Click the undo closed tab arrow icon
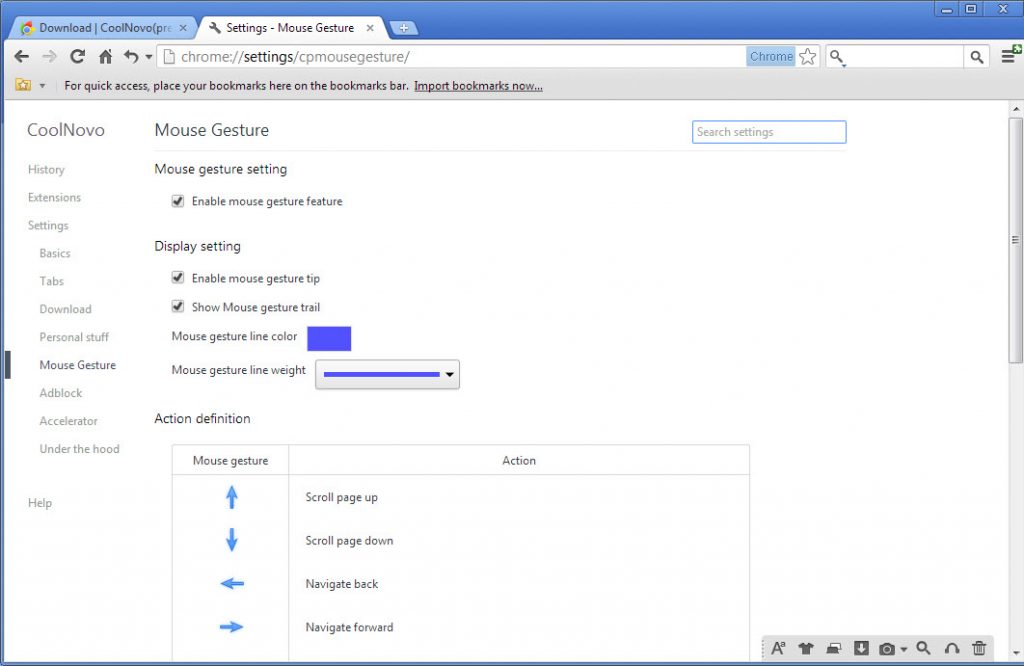Viewport: 1024px width, 666px height. [131, 57]
